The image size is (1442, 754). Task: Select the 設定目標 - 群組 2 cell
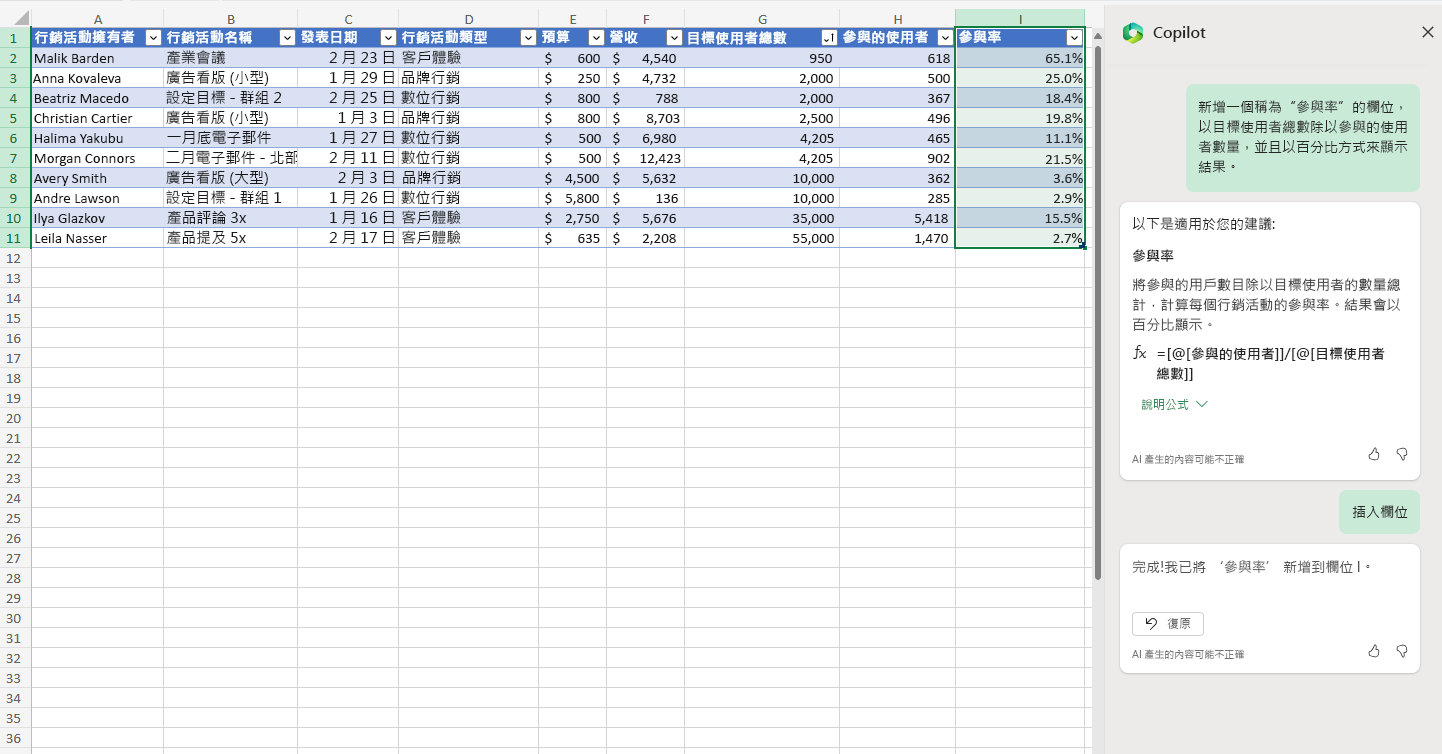click(230, 98)
